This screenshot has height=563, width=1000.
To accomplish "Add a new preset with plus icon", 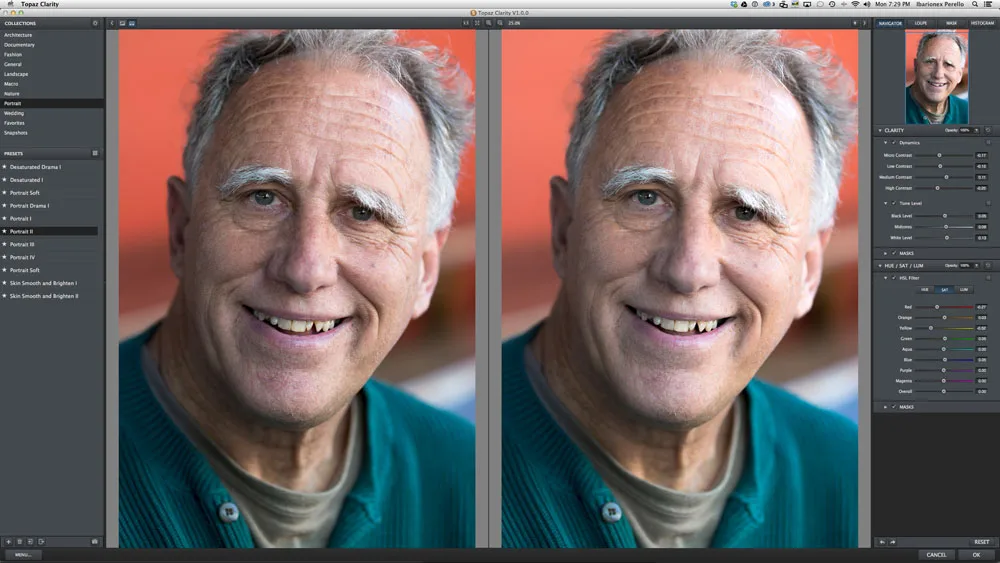I will [x=8, y=541].
